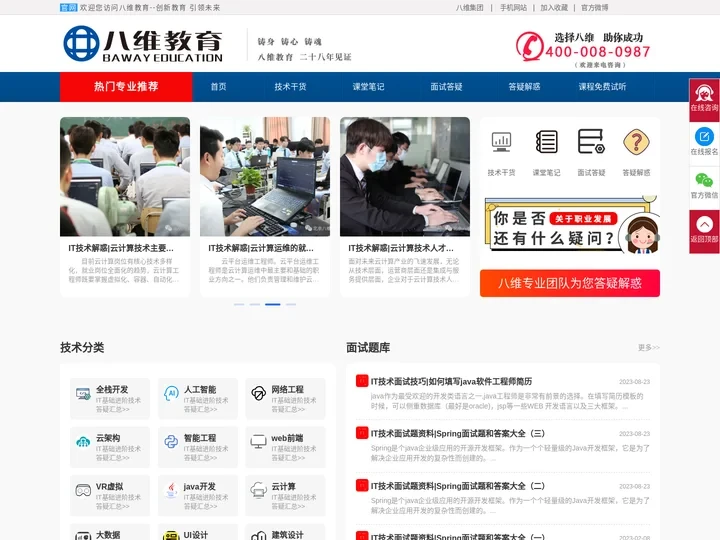
Task: Open 课程免费试听 in navigation bar
Action: pyautogui.click(x=602, y=86)
